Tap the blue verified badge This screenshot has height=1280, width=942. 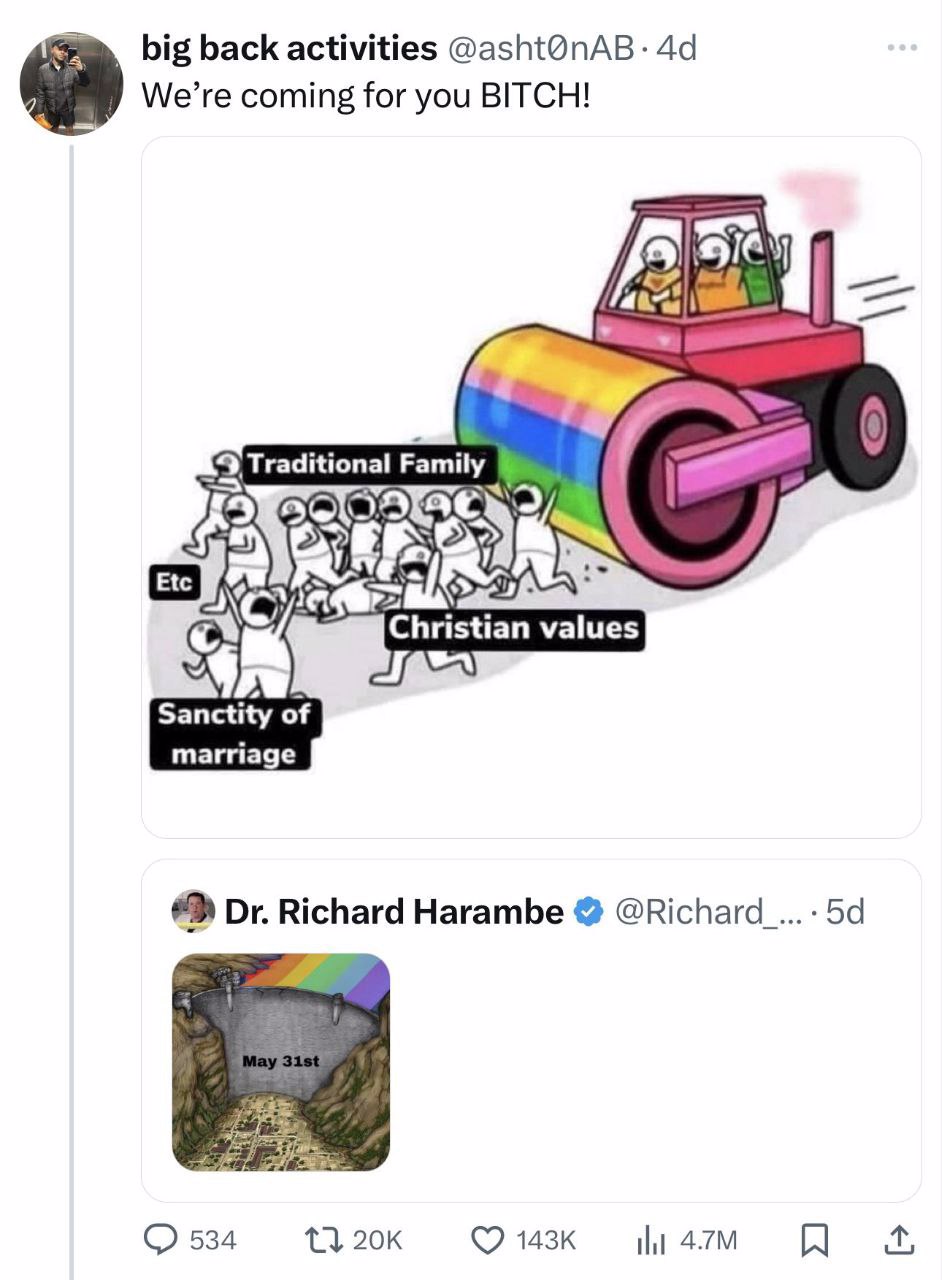(589, 911)
